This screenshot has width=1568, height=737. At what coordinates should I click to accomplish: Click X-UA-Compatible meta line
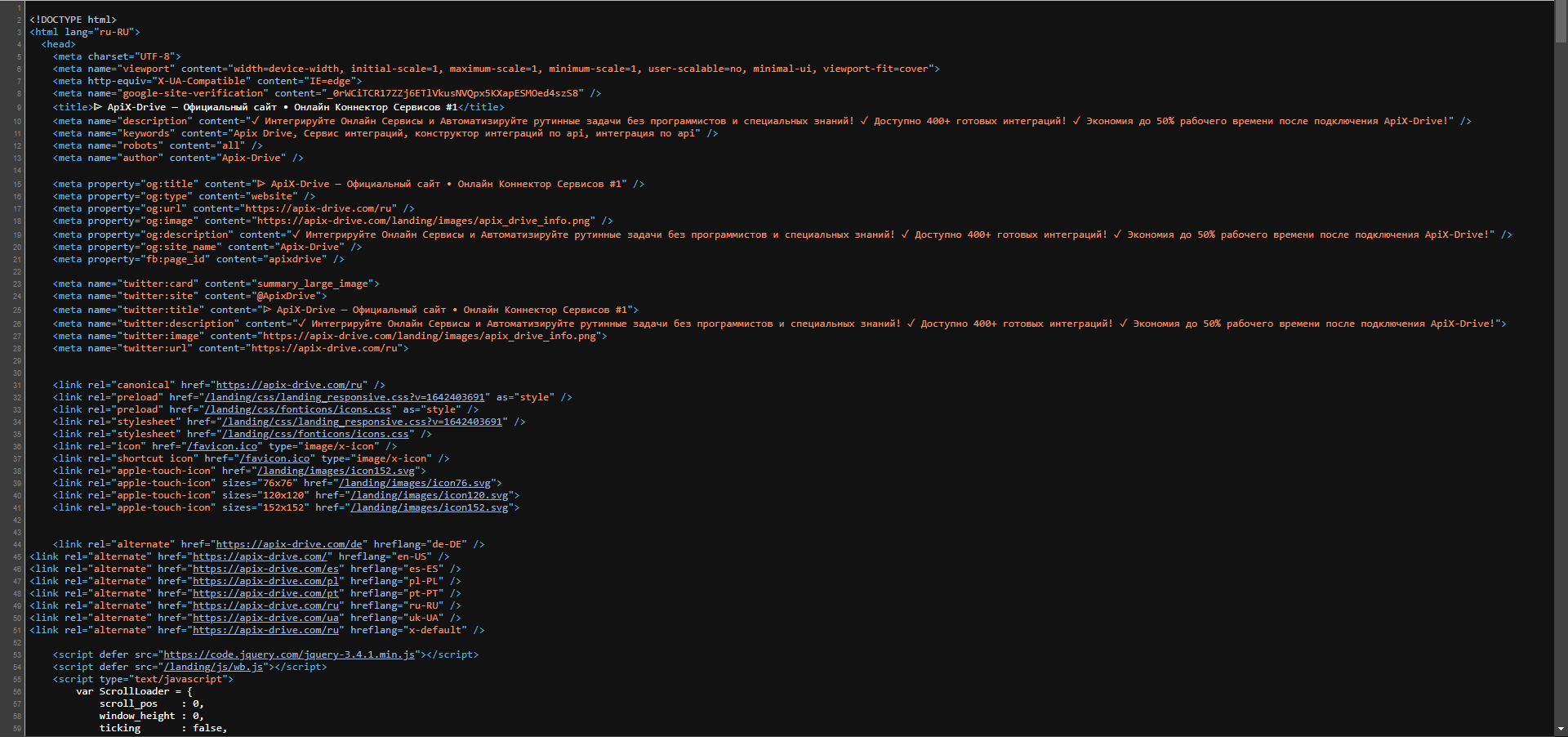pos(207,81)
